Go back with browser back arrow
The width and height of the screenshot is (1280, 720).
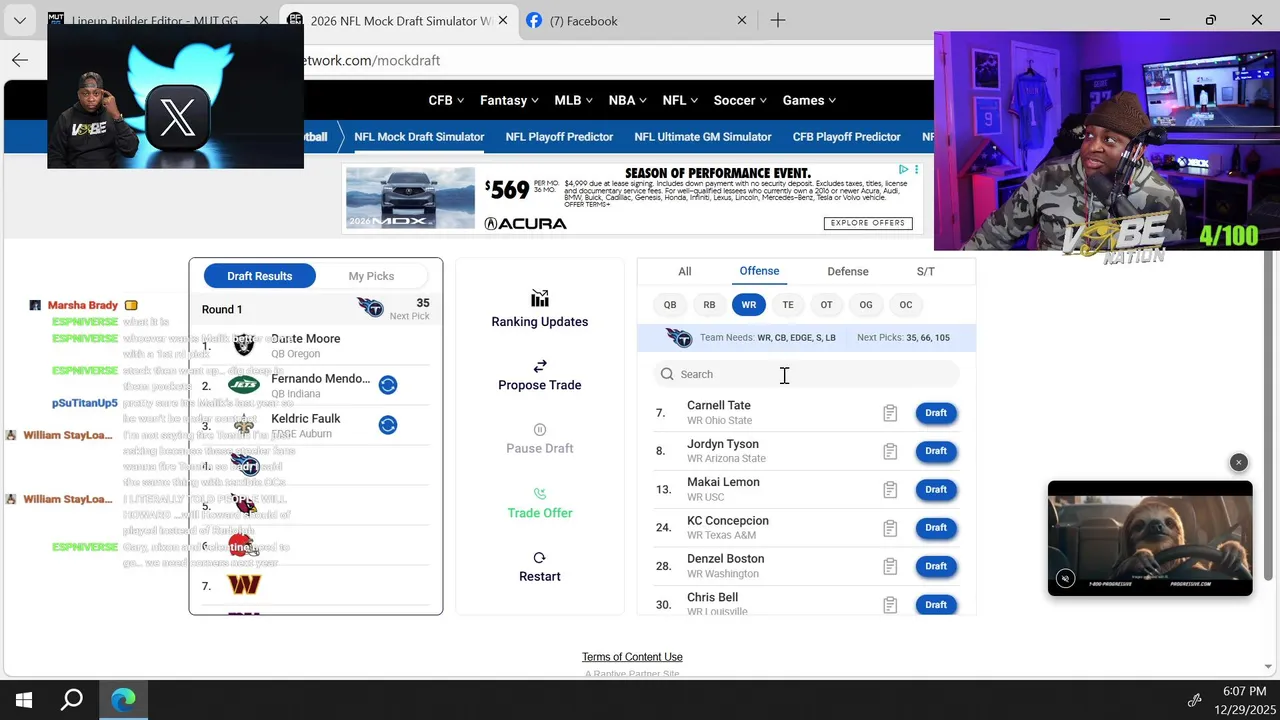tap(20, 60)
